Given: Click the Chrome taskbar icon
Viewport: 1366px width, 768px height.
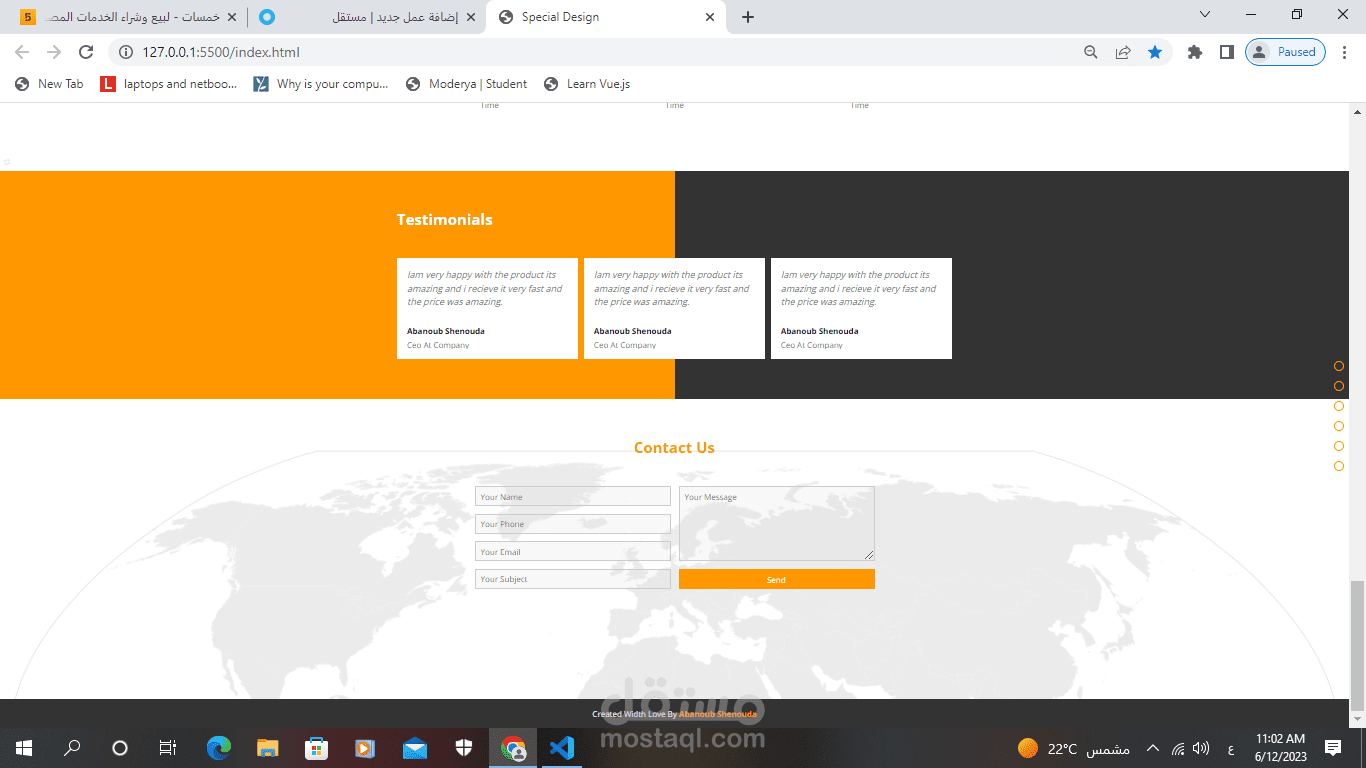Looking at the screenshot, I should click(x=514, y=747).
